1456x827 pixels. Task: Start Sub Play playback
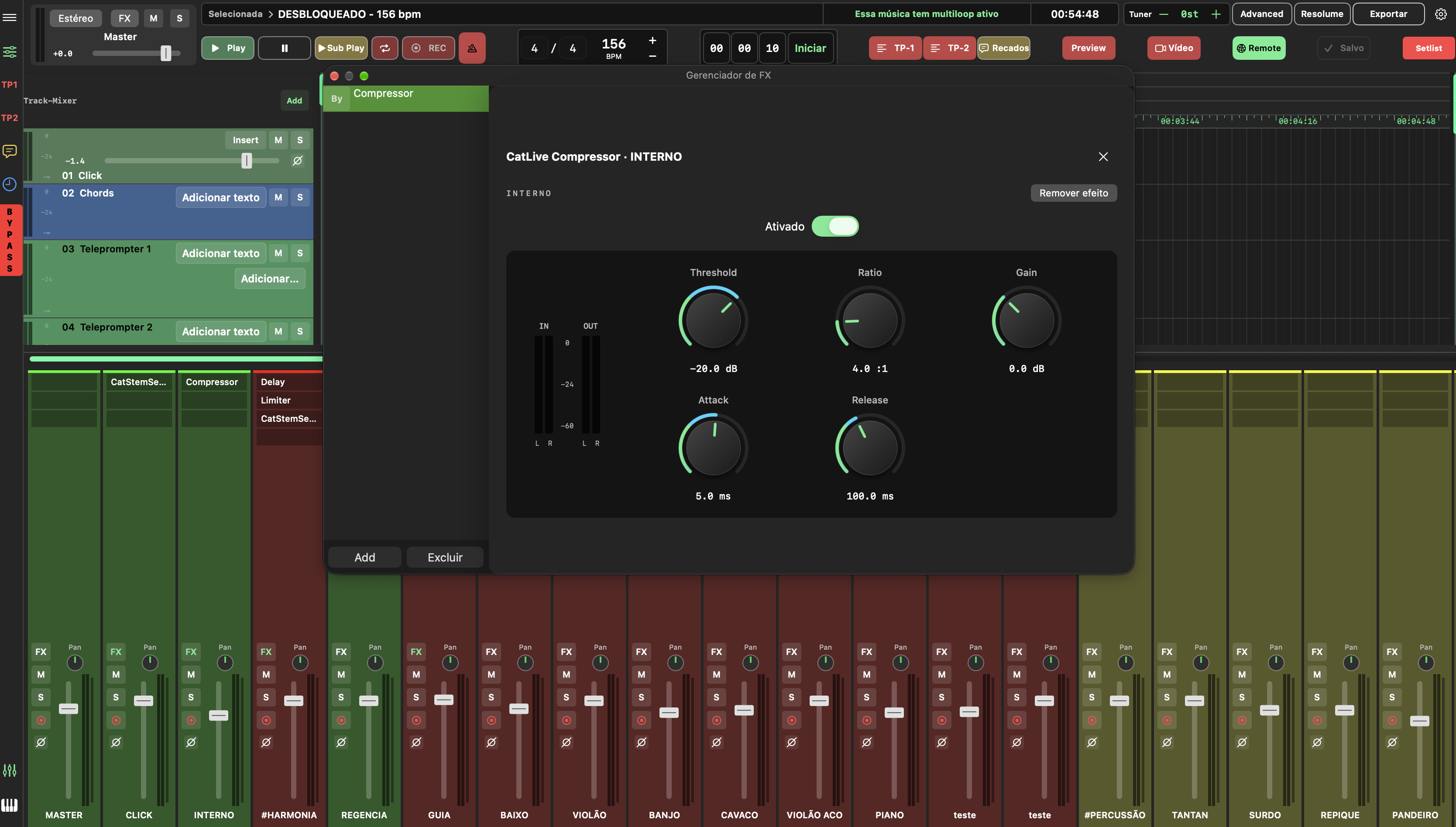[x=341, y=48]
